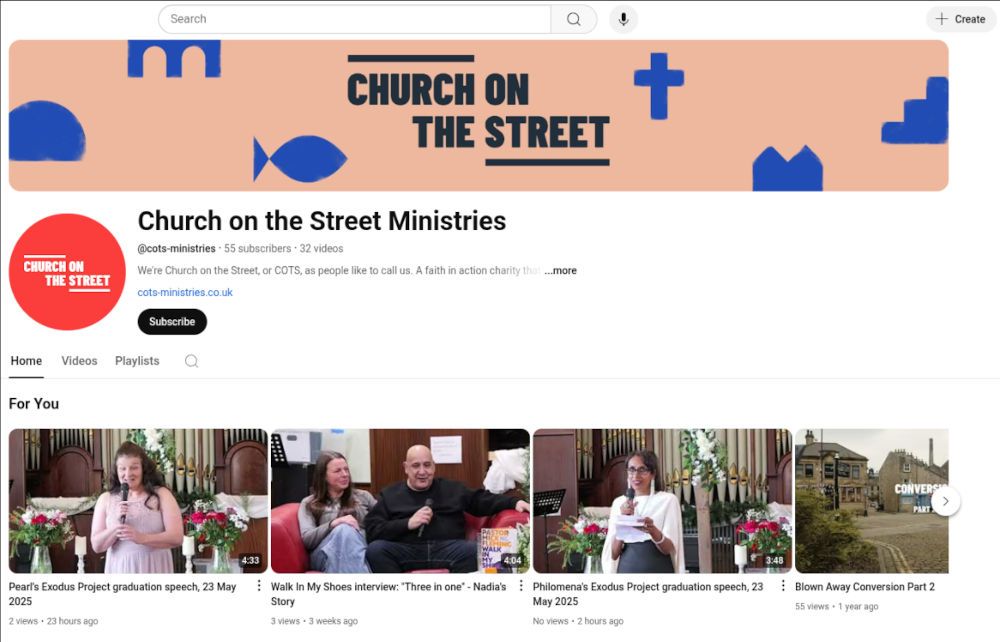Viewport: 1000px width, 642px height.
Task: Show next videos with carousel arrow
Action: pos(946,501)
